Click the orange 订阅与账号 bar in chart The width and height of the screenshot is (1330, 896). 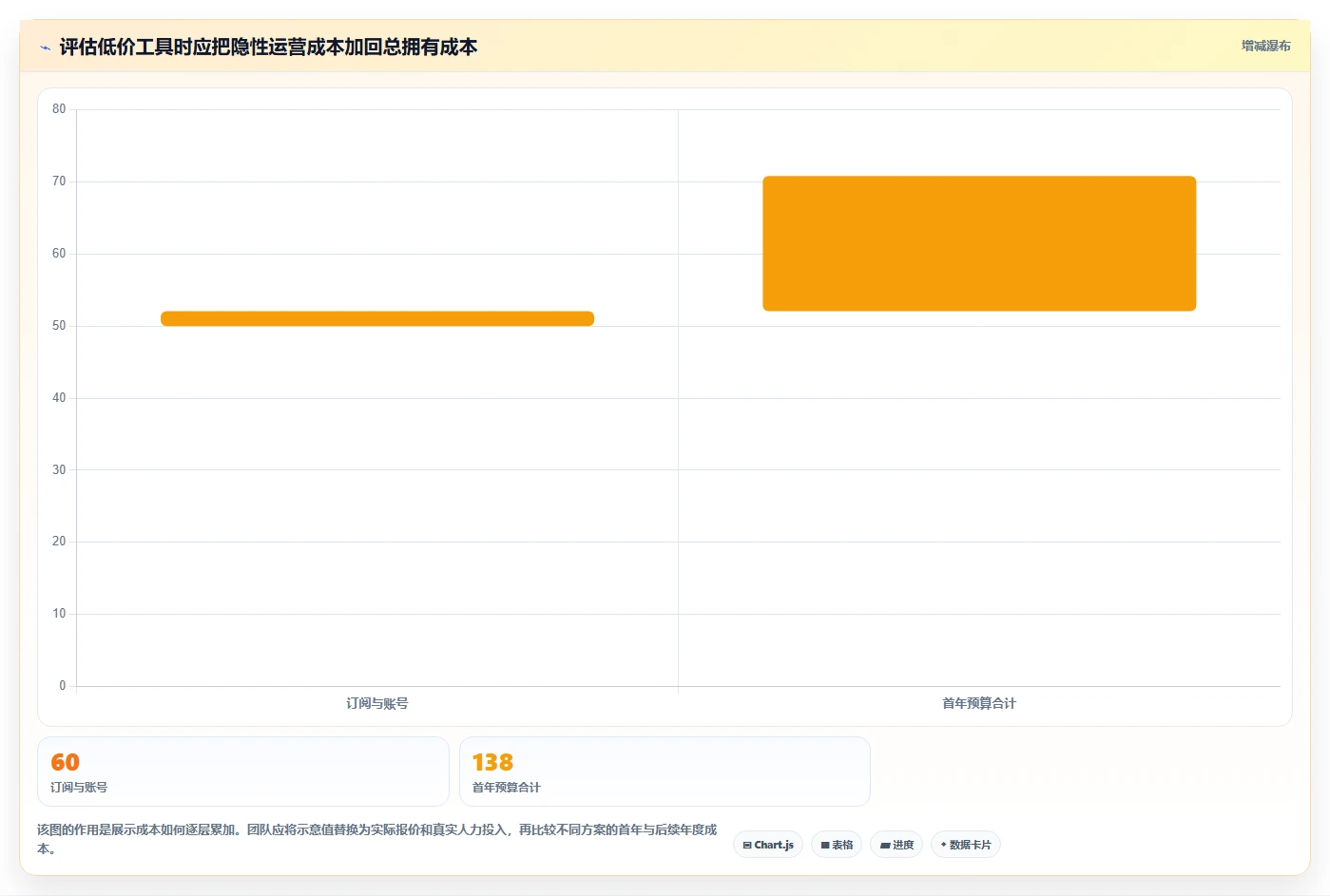coord(377,318)
